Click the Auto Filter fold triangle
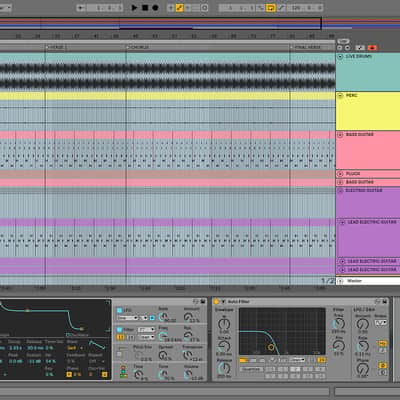Image resolution: width=400 pixels, height=400 pixels. (x=223, y=302)
